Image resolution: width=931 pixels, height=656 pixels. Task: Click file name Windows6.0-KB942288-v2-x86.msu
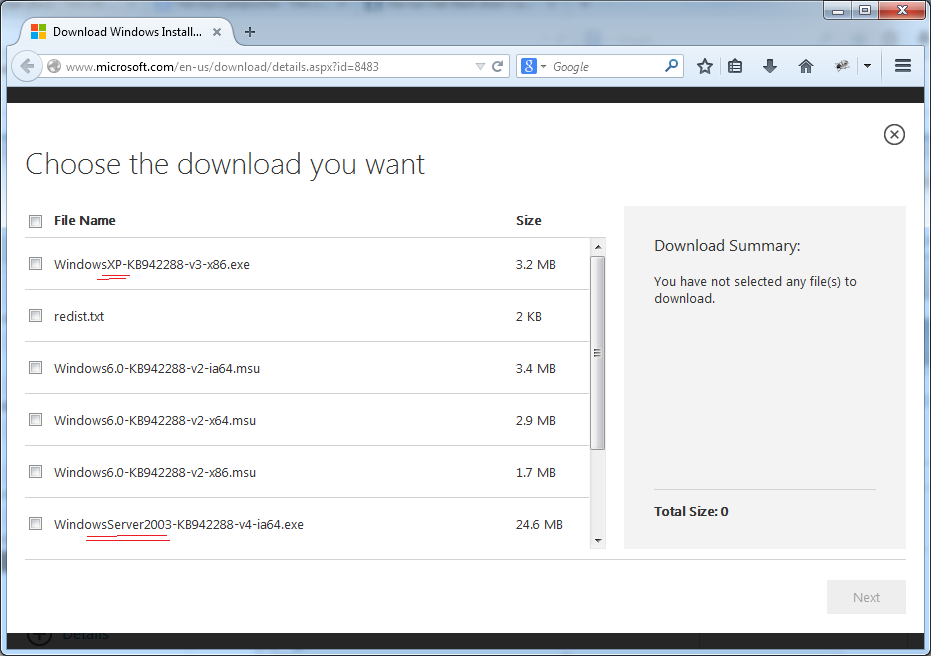[155, 473]
